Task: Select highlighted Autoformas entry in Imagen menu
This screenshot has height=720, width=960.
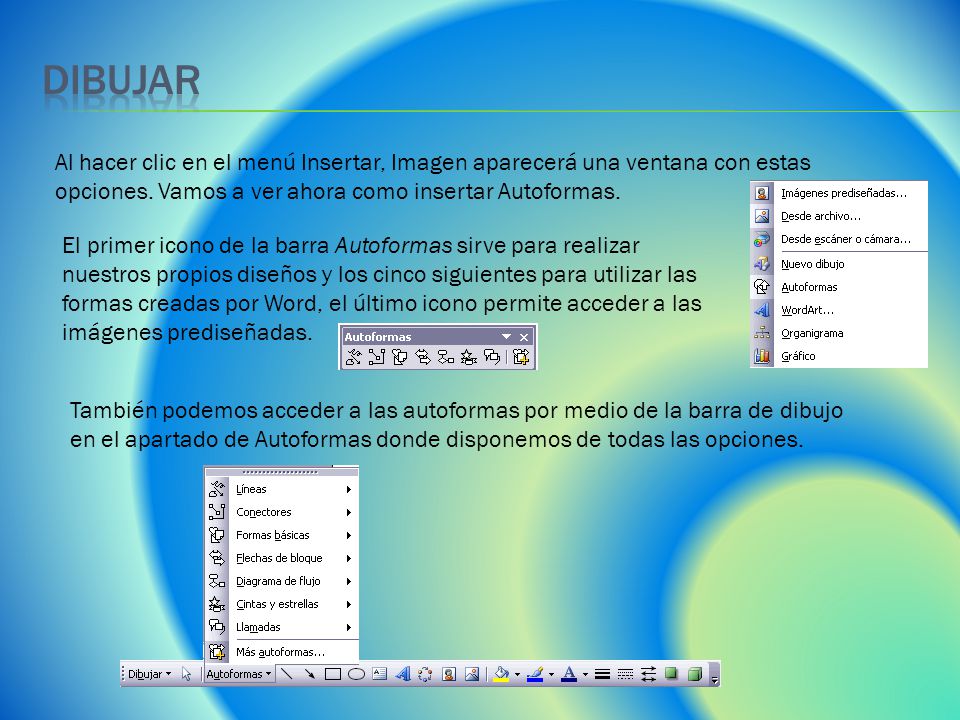Action: pos(839,287)
